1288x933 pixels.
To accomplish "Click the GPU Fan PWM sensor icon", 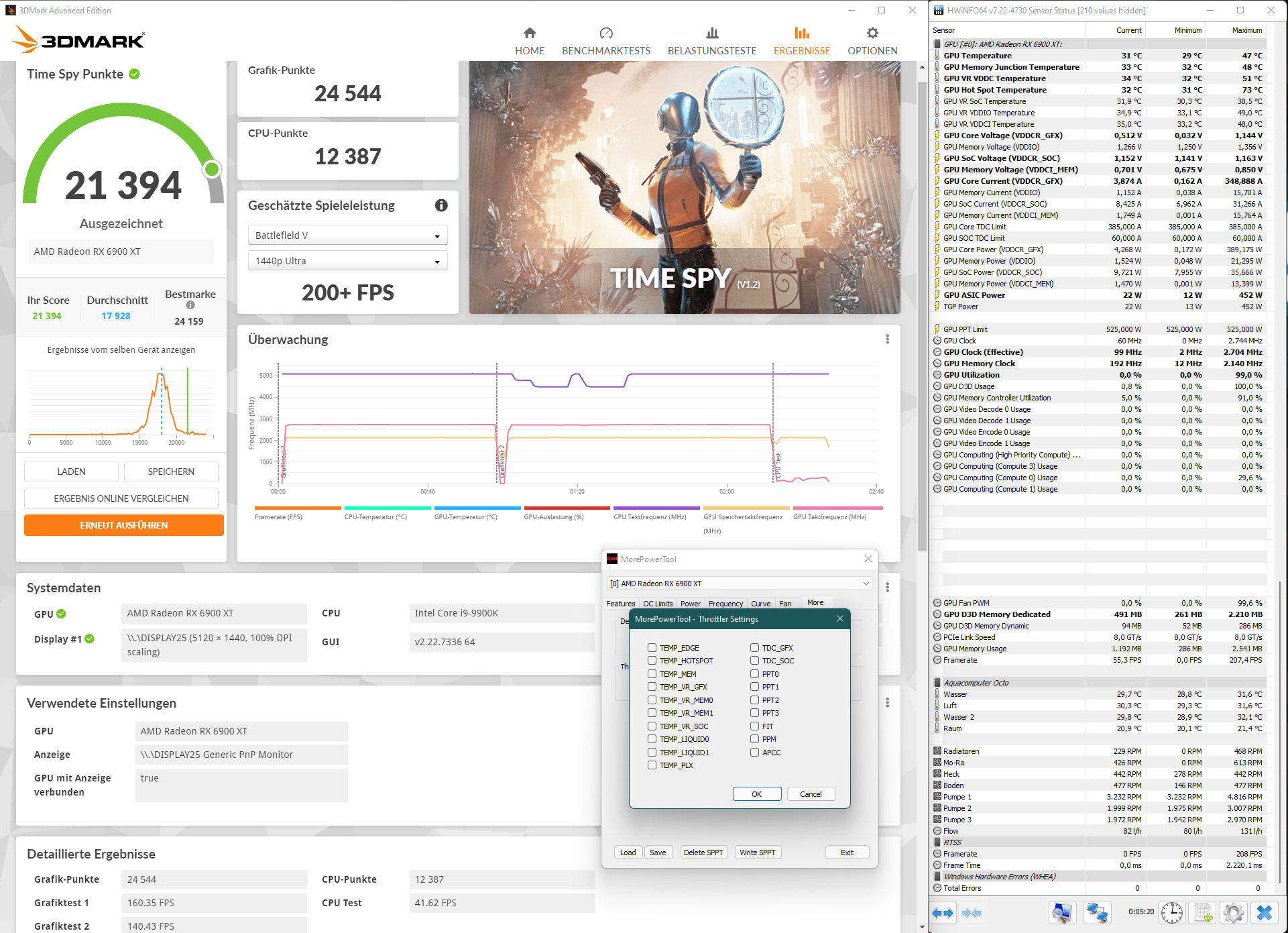I will [937, 603].
